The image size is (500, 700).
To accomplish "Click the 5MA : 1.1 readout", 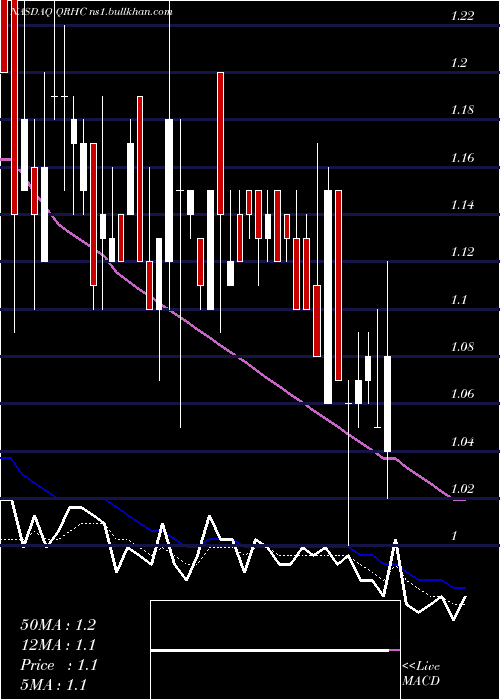I will pyautogui.click(x=54, y=685).
